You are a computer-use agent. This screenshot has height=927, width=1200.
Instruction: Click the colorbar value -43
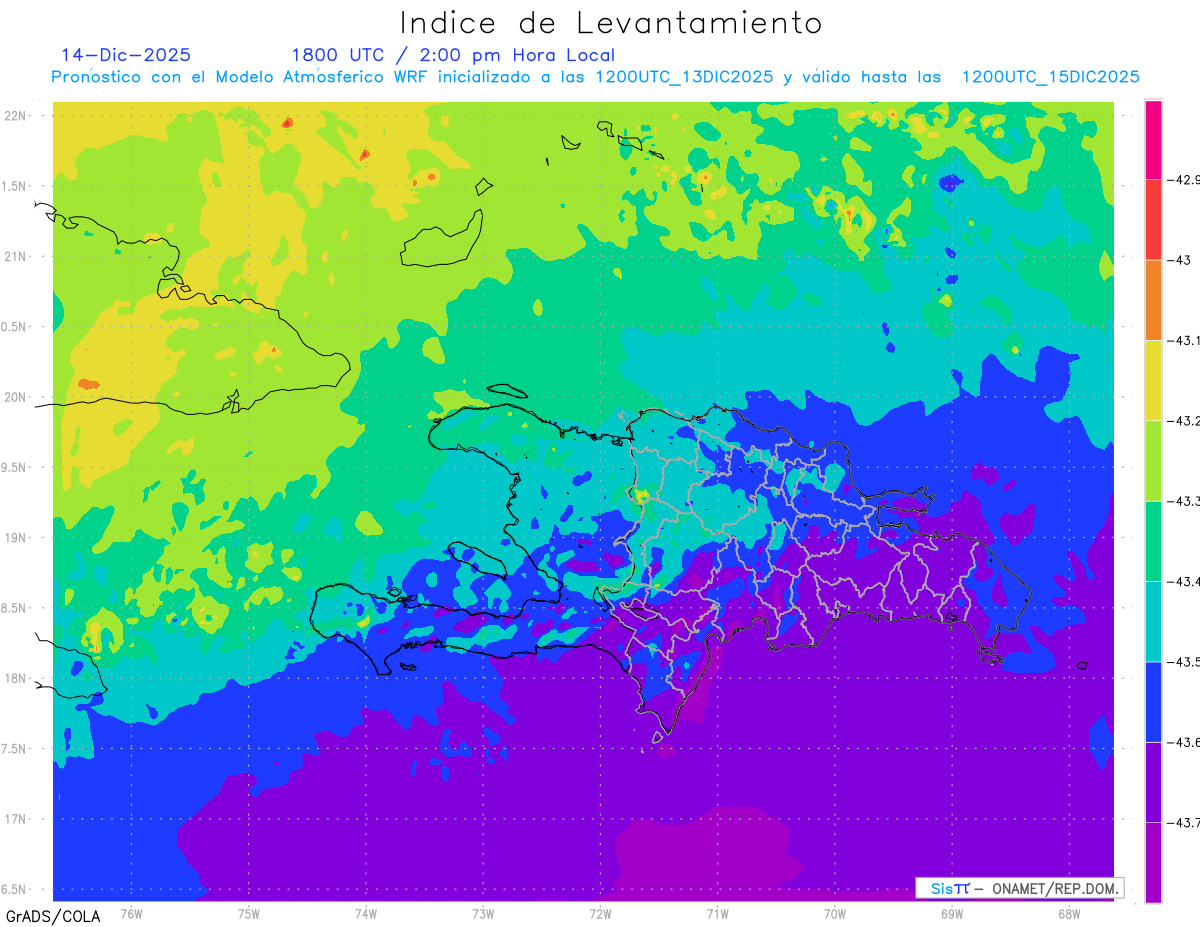tap(1178, 260)
